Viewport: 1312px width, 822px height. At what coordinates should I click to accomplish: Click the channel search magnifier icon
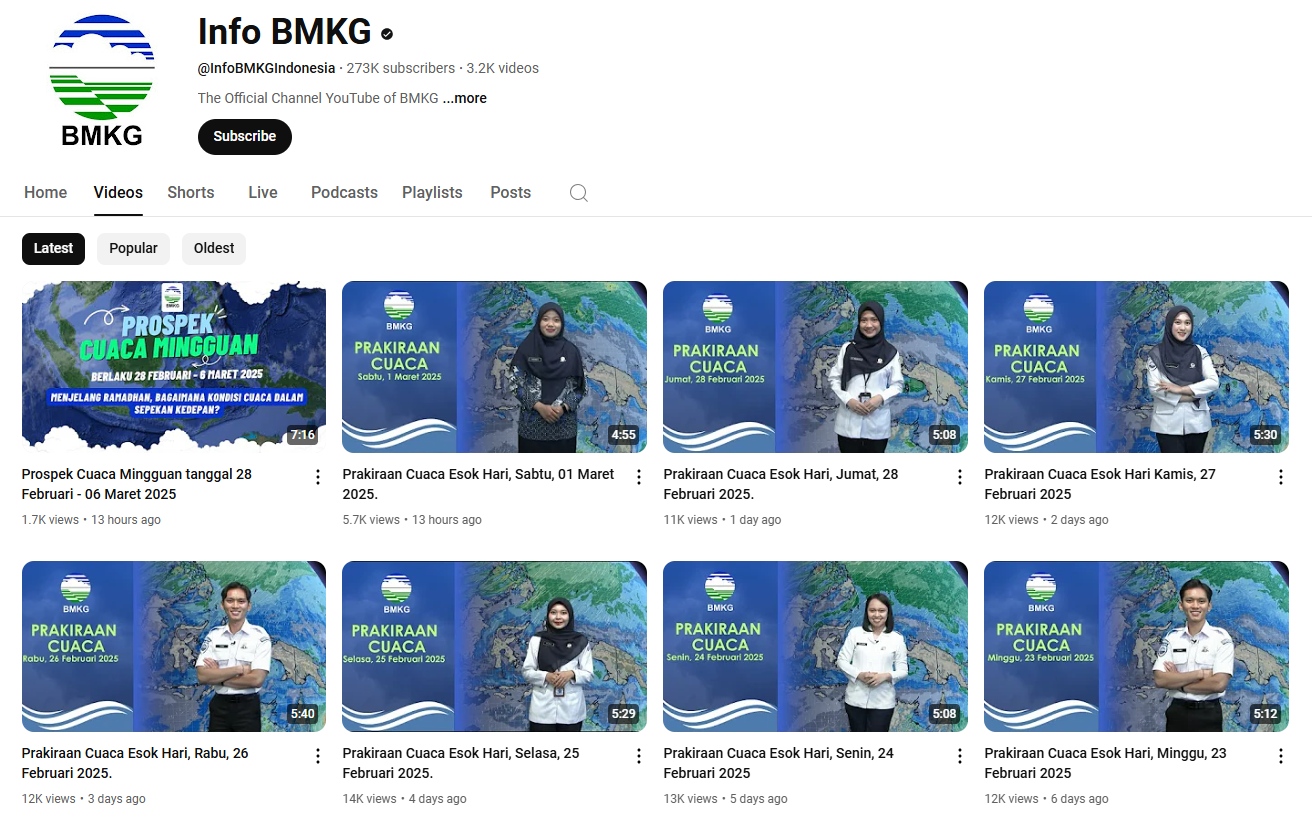[x=578, y=193]
